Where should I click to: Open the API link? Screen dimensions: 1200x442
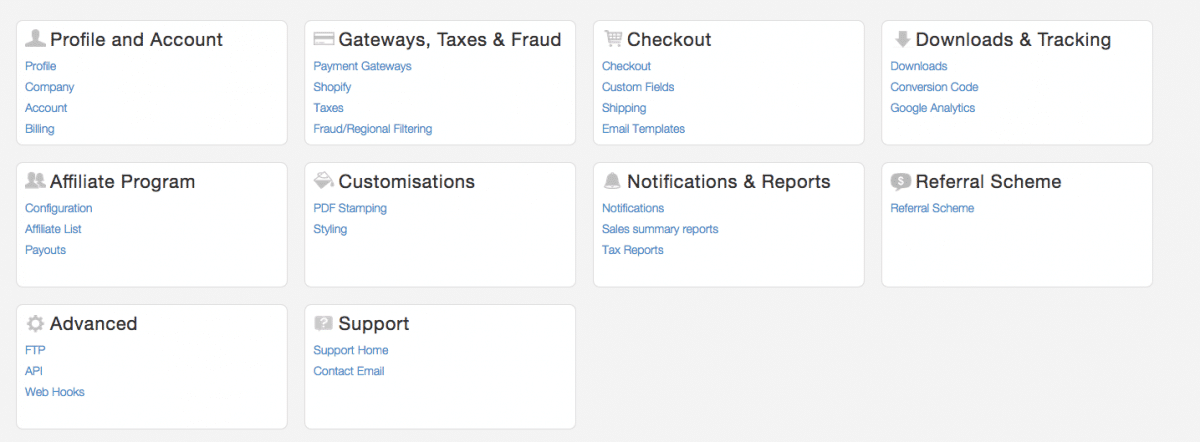[x=34, y=371]
